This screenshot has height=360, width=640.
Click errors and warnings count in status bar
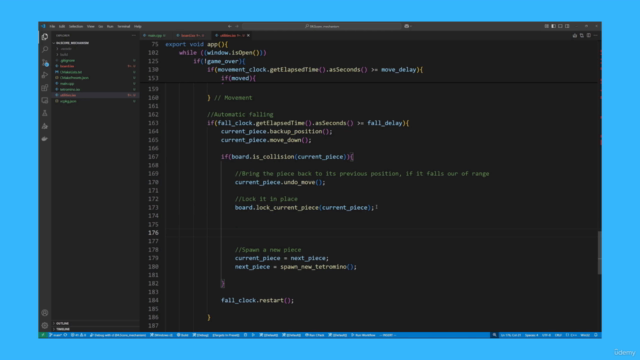point(78,335)
